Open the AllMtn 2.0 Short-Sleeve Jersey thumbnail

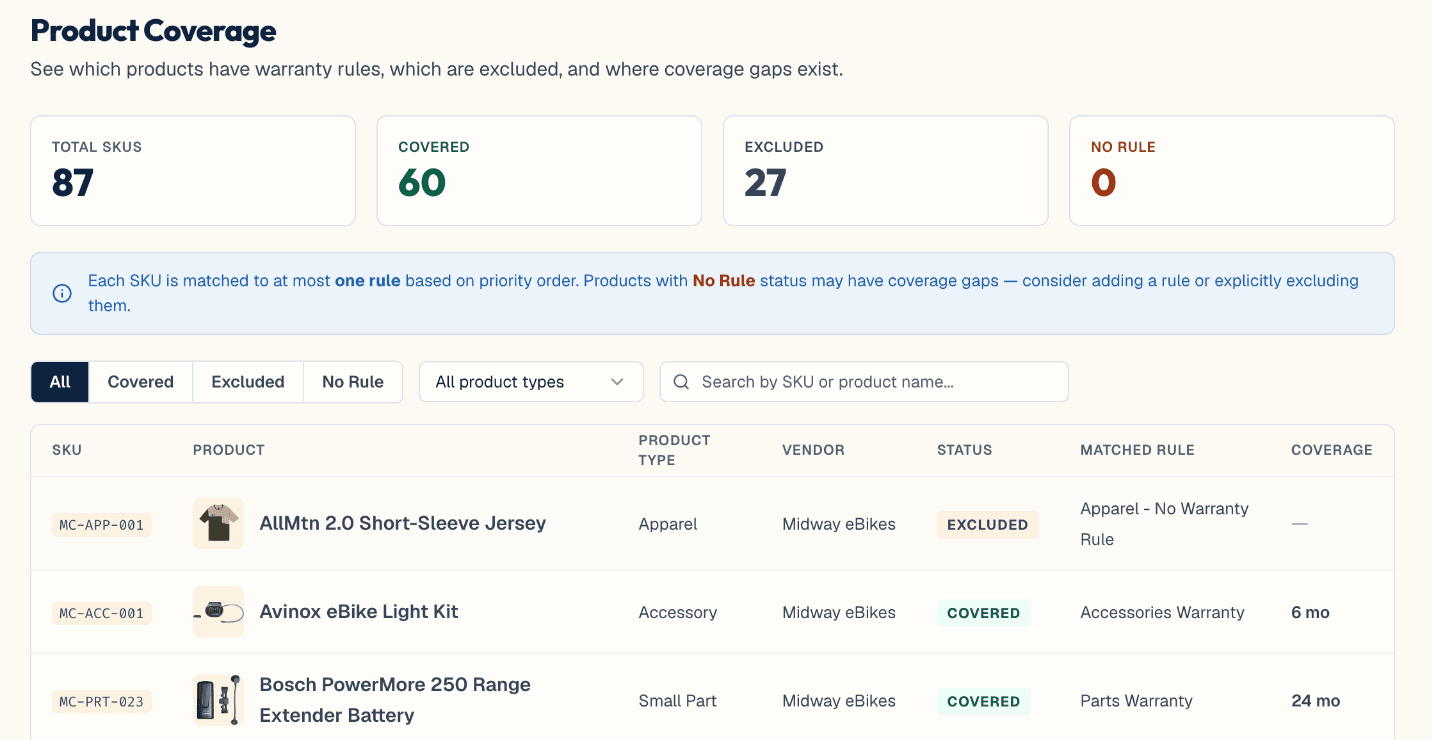coord(218,524)
